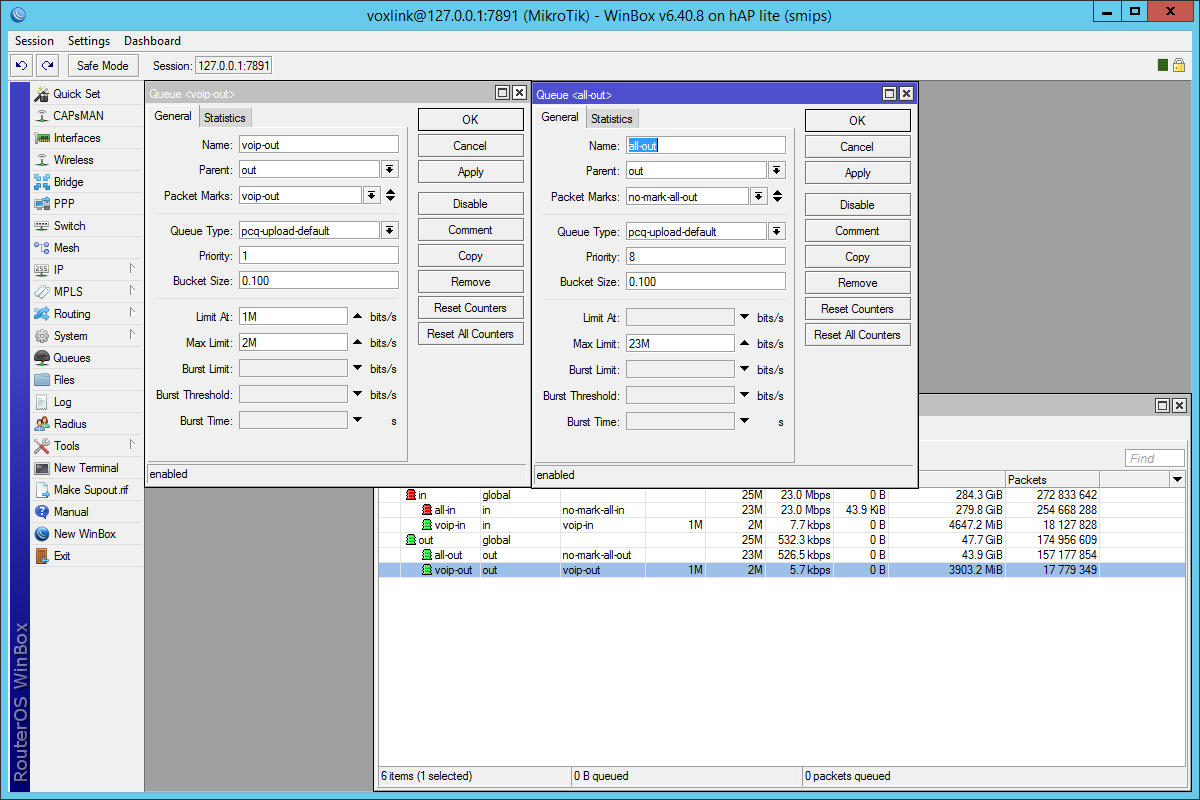
Task: Expand Burst Threshold field in all-out queue
Action: [x=745, y=396]
